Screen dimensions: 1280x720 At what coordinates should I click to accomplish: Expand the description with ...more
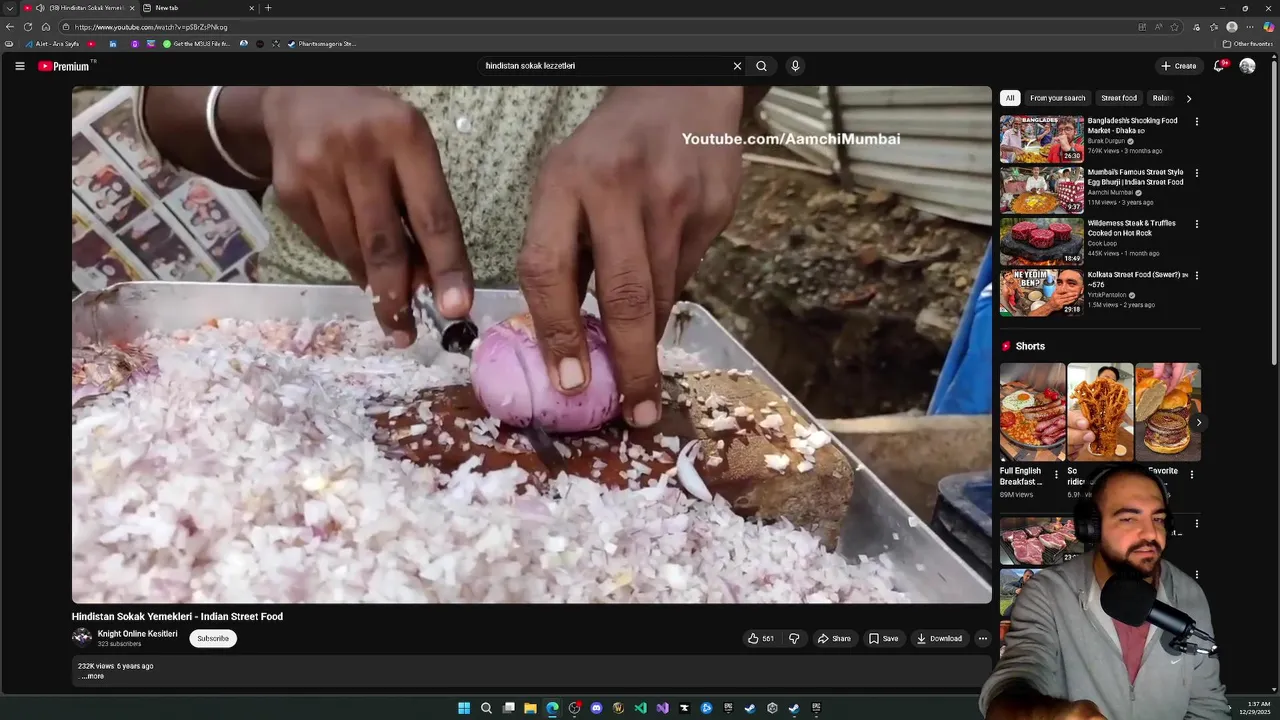[92, 676]
